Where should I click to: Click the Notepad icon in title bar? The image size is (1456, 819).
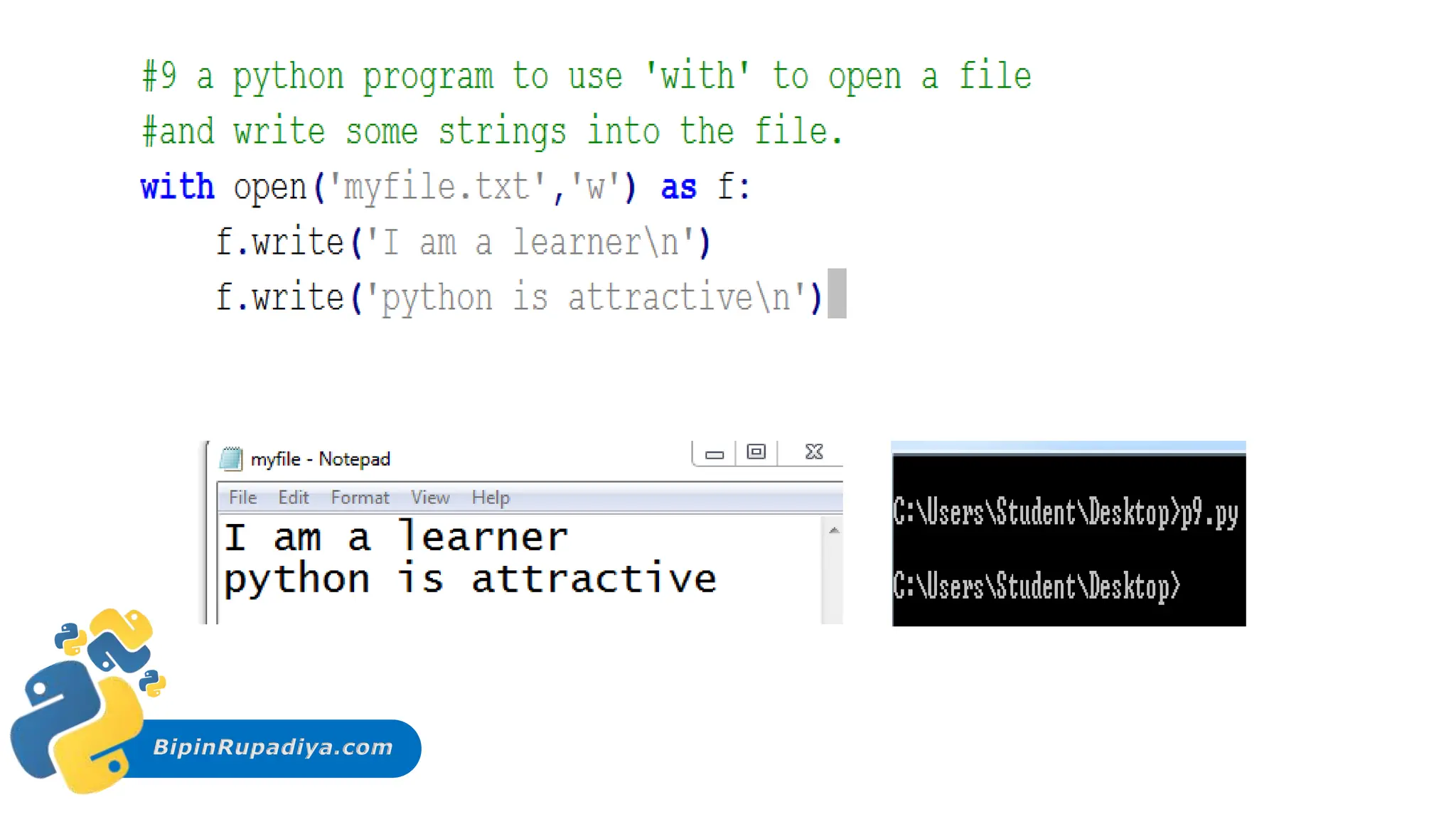coord(230,459)
